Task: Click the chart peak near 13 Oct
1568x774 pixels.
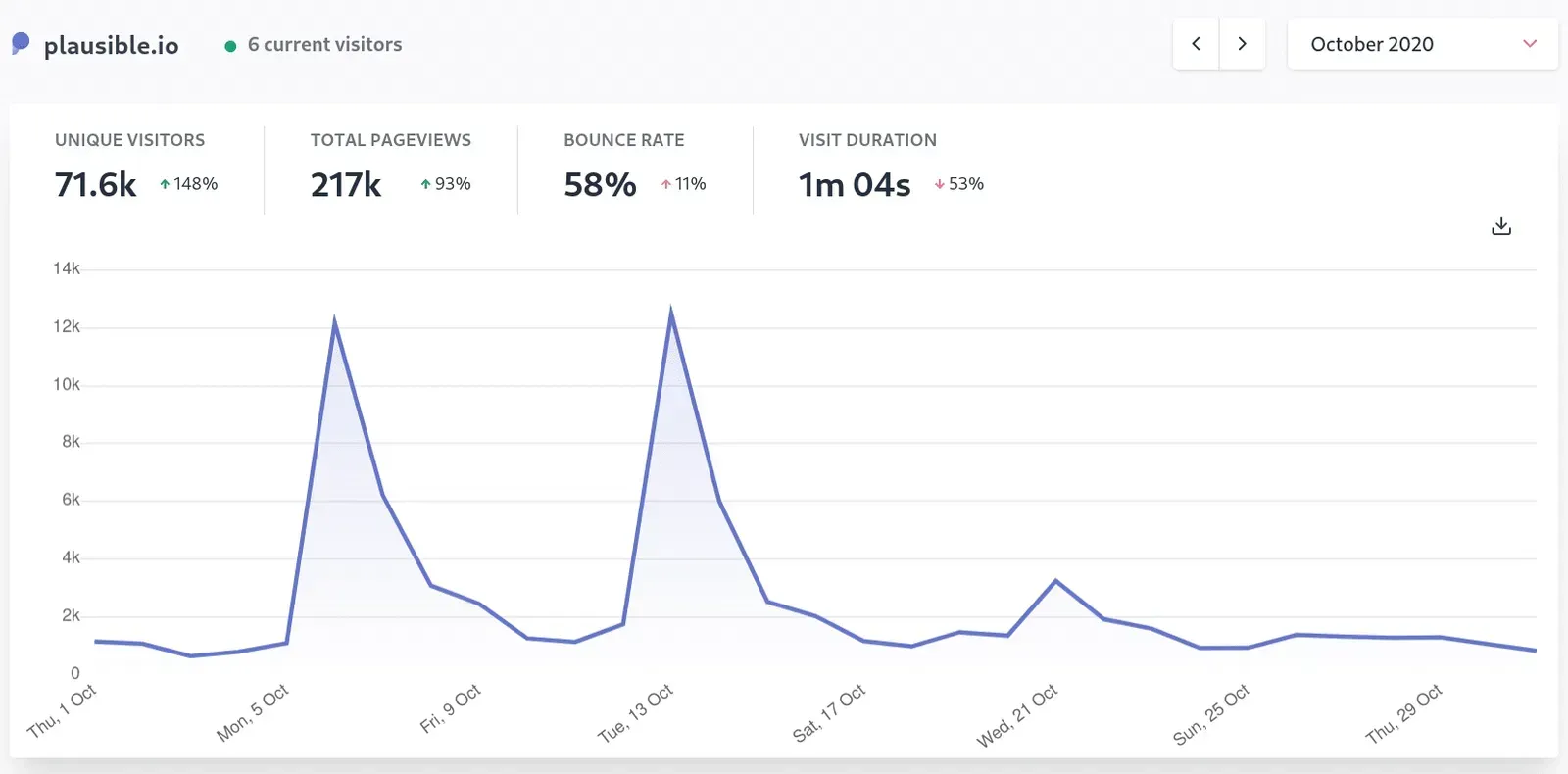Action: [x=671, y=312]
